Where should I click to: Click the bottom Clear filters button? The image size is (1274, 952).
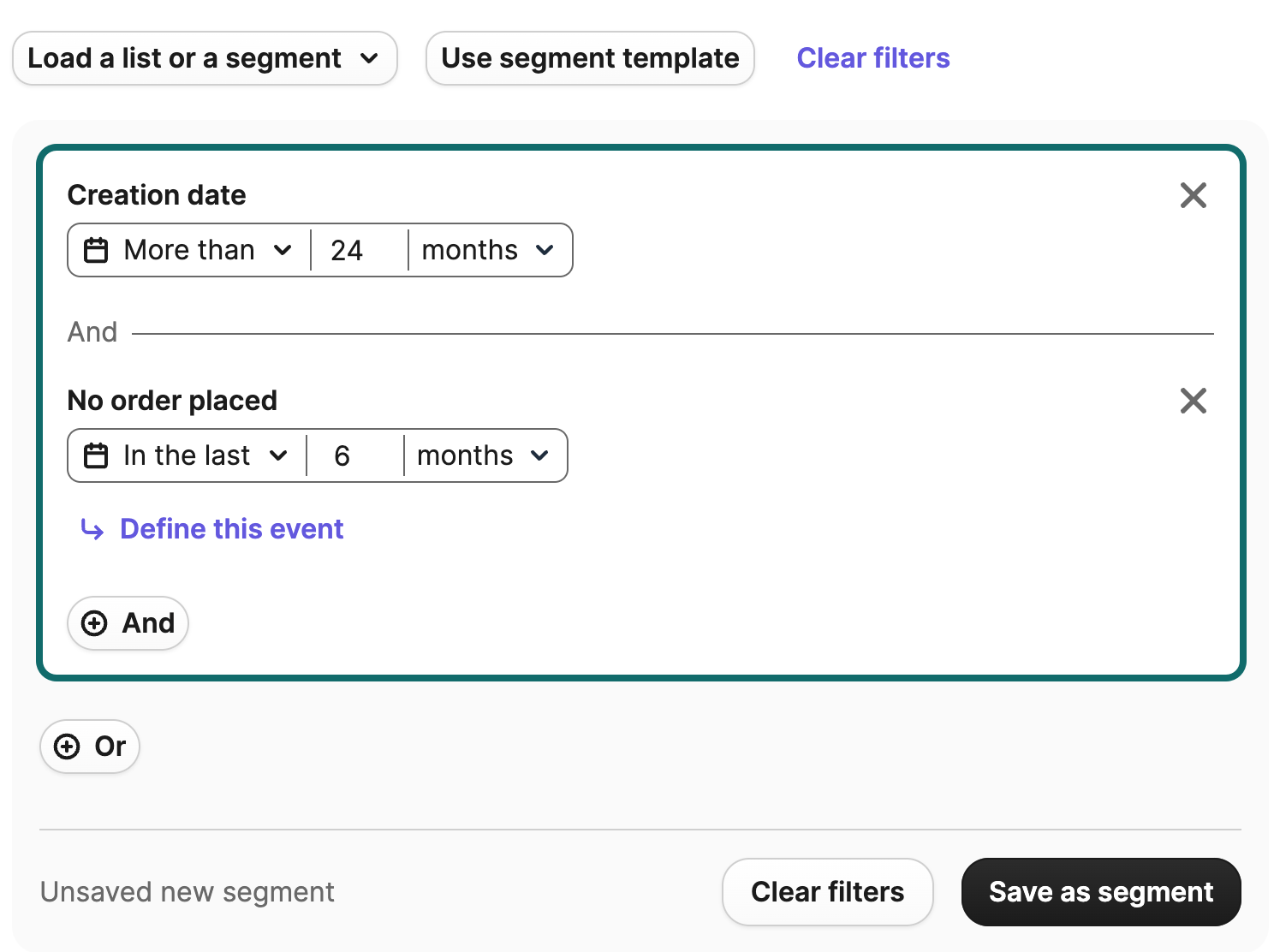pos(827,892)
